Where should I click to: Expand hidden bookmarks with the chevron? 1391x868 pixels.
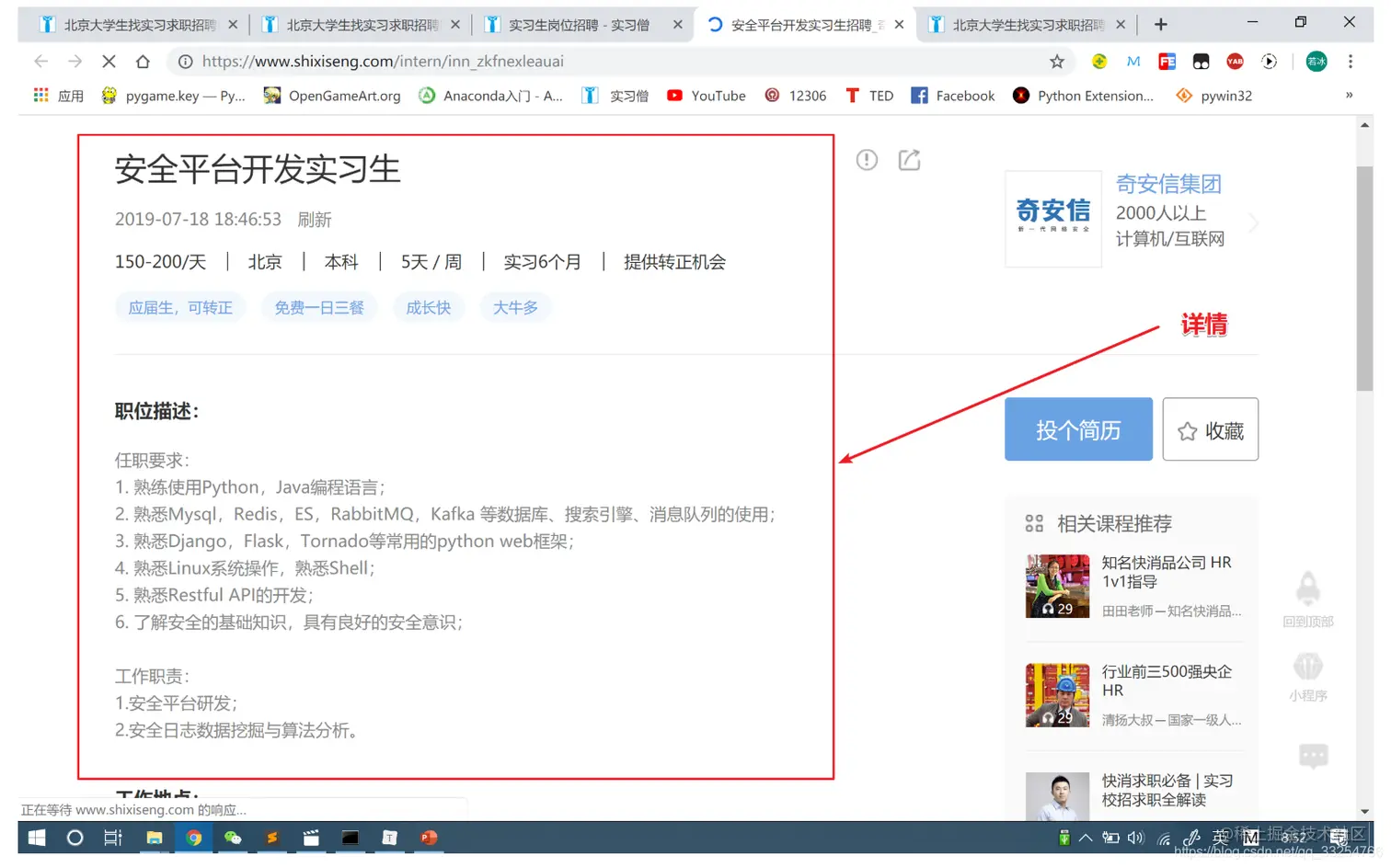click(1349, 95)
